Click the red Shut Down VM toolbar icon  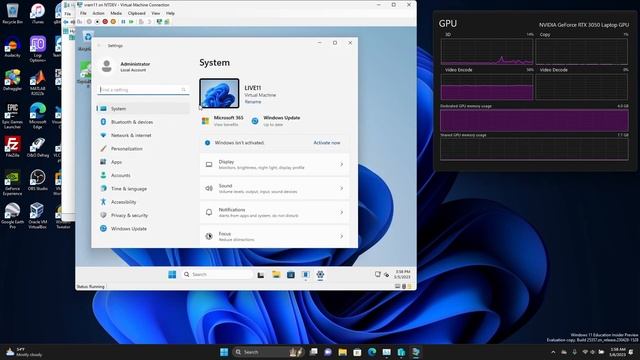105,22
